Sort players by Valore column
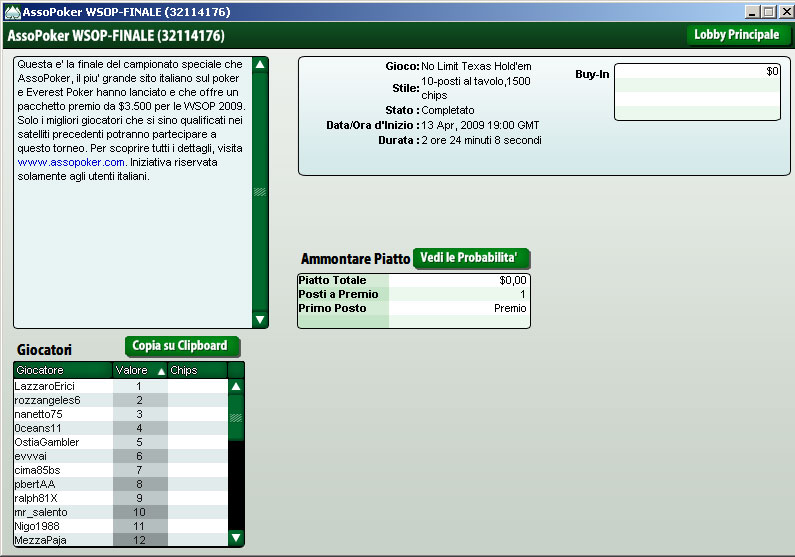795x557 pixels. coord(140,370)
